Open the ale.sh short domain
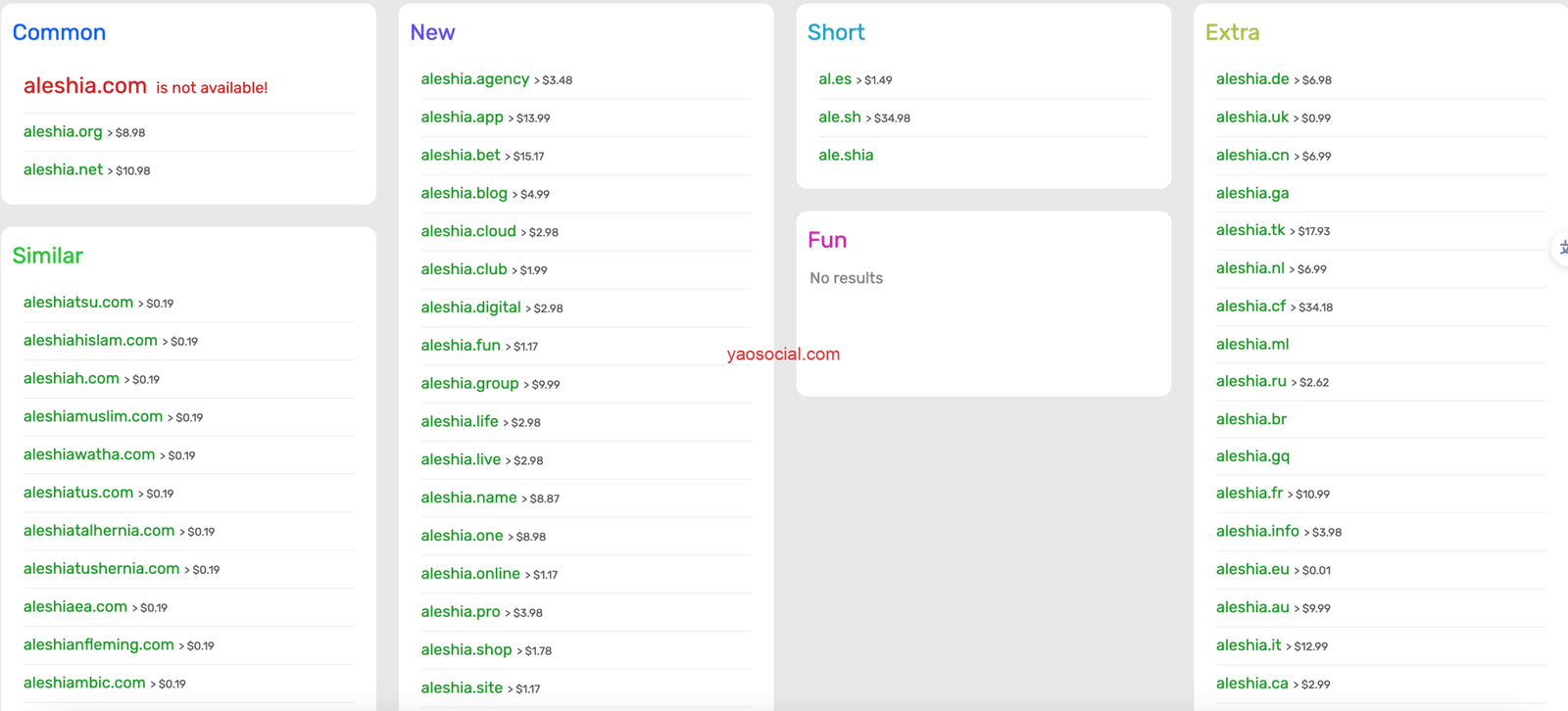 coord(840,118)
